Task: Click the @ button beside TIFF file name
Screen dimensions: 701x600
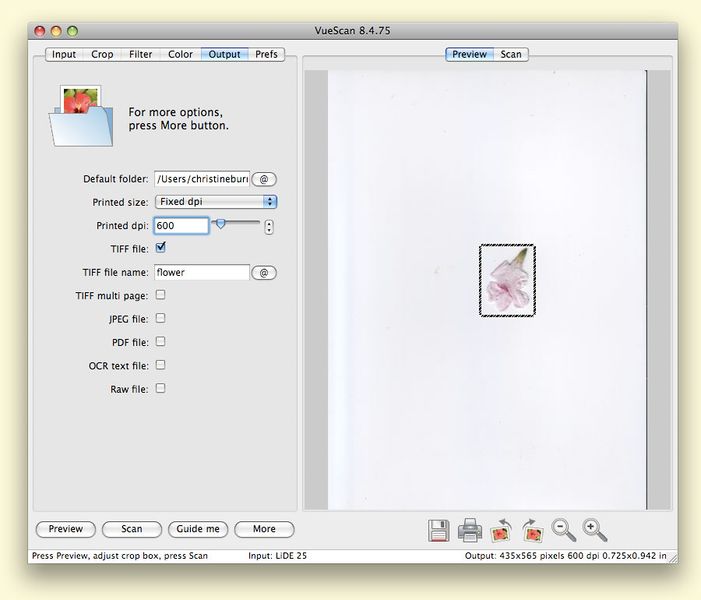Action: coord(264,272)
